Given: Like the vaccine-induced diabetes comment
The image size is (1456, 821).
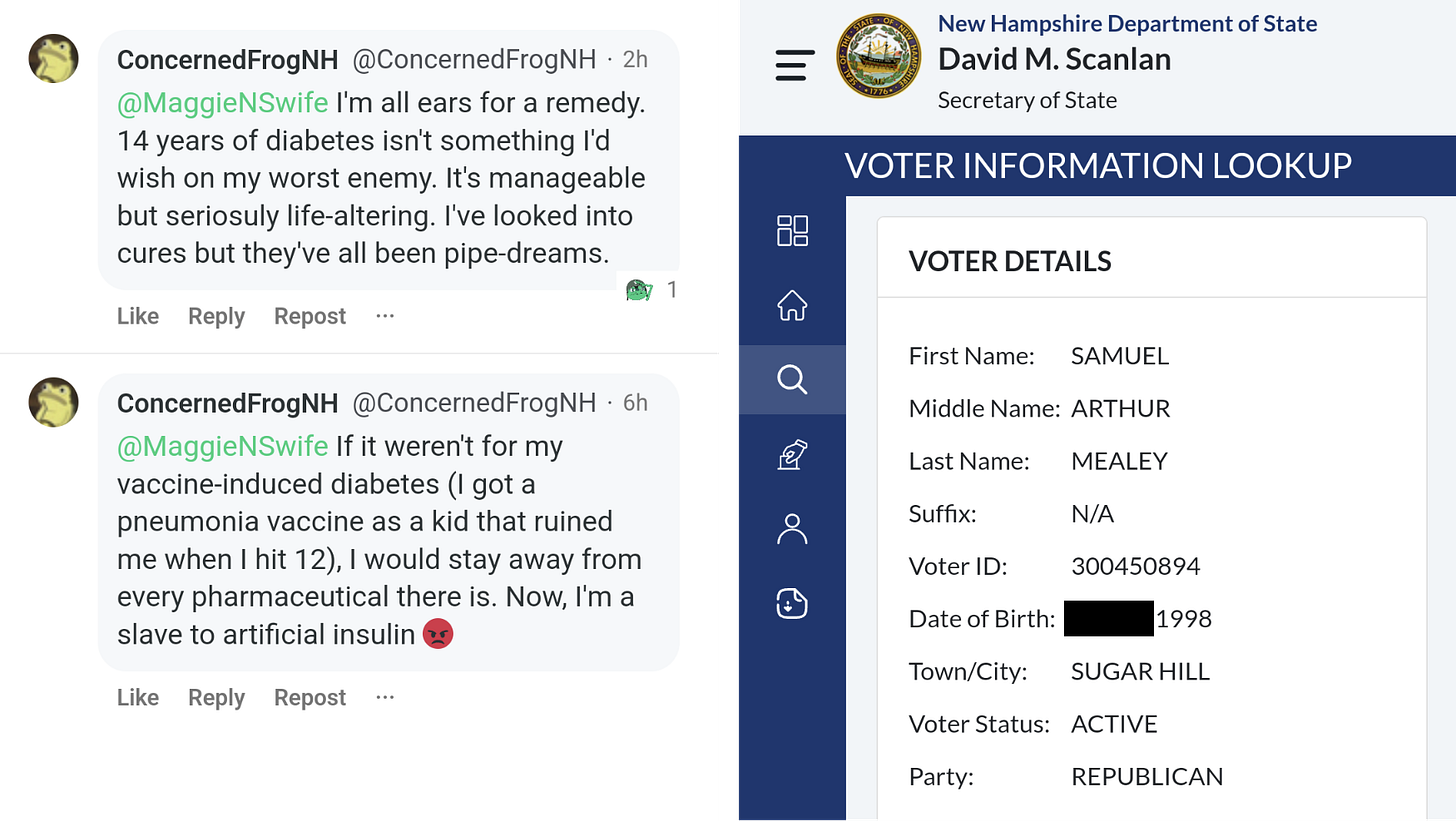Looking at the screenshot, I should point(138,697).
